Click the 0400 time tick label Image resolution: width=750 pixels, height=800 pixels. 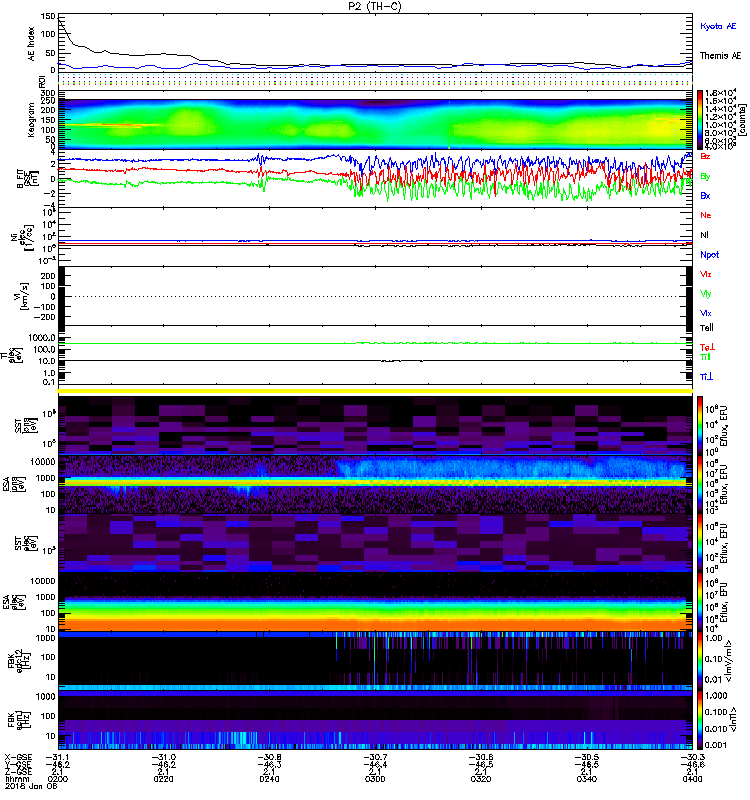click(692, 779)
